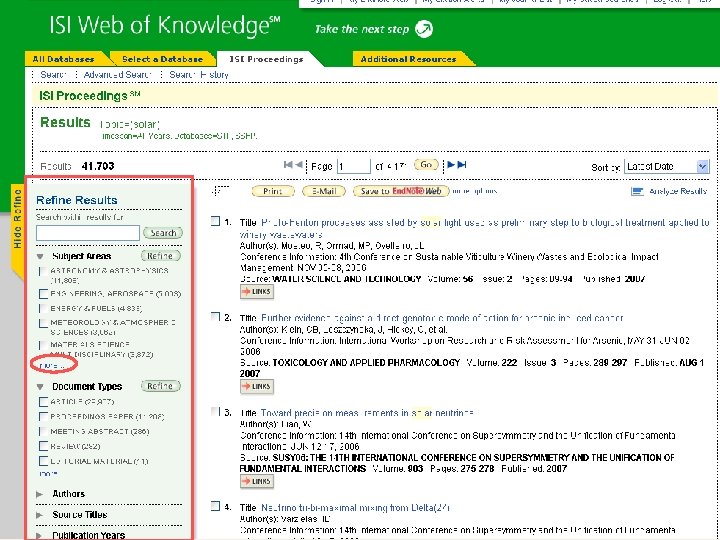Select checkbox for result 3

coord(215,411)
